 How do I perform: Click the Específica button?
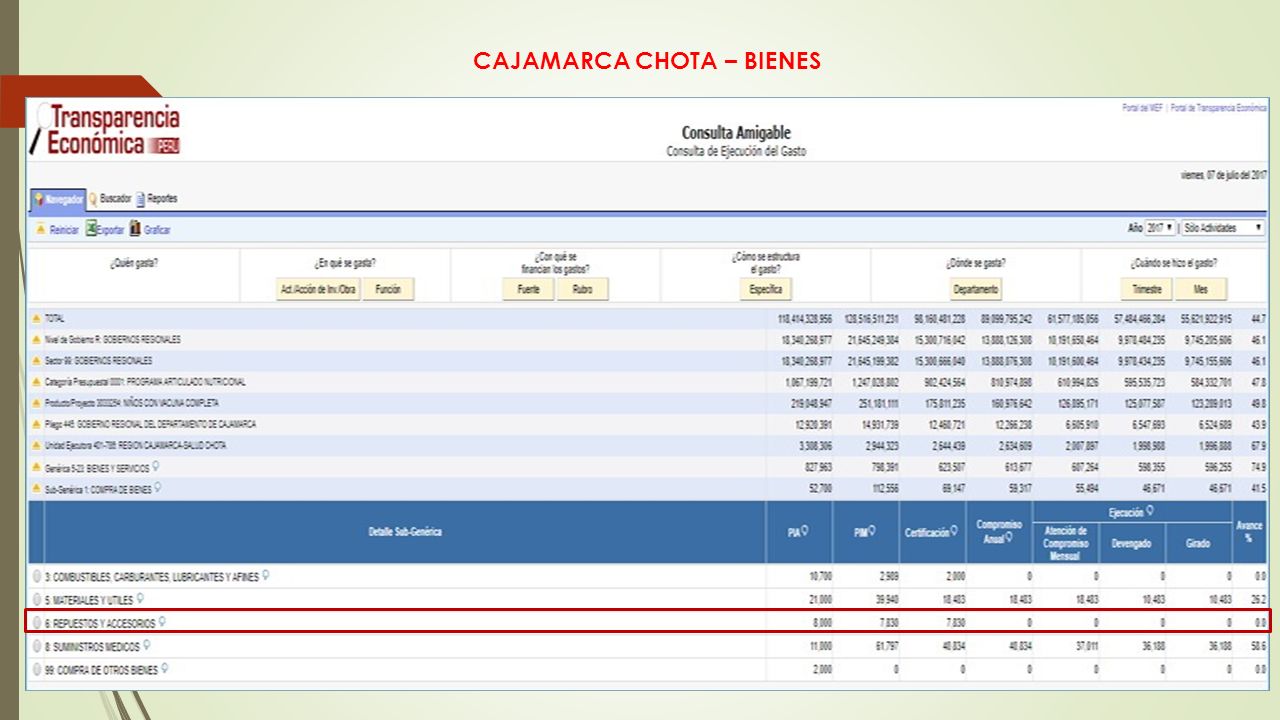coord(765,289)
